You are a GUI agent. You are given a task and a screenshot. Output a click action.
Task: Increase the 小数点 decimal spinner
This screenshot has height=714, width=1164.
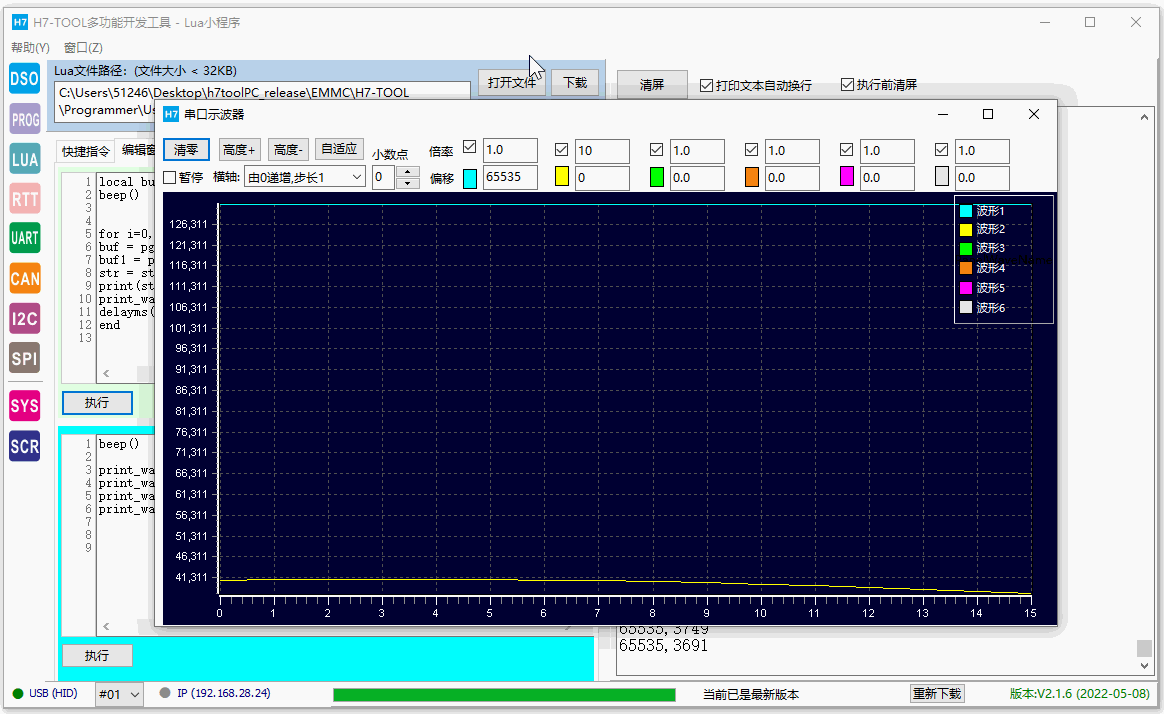coord(408,171)
